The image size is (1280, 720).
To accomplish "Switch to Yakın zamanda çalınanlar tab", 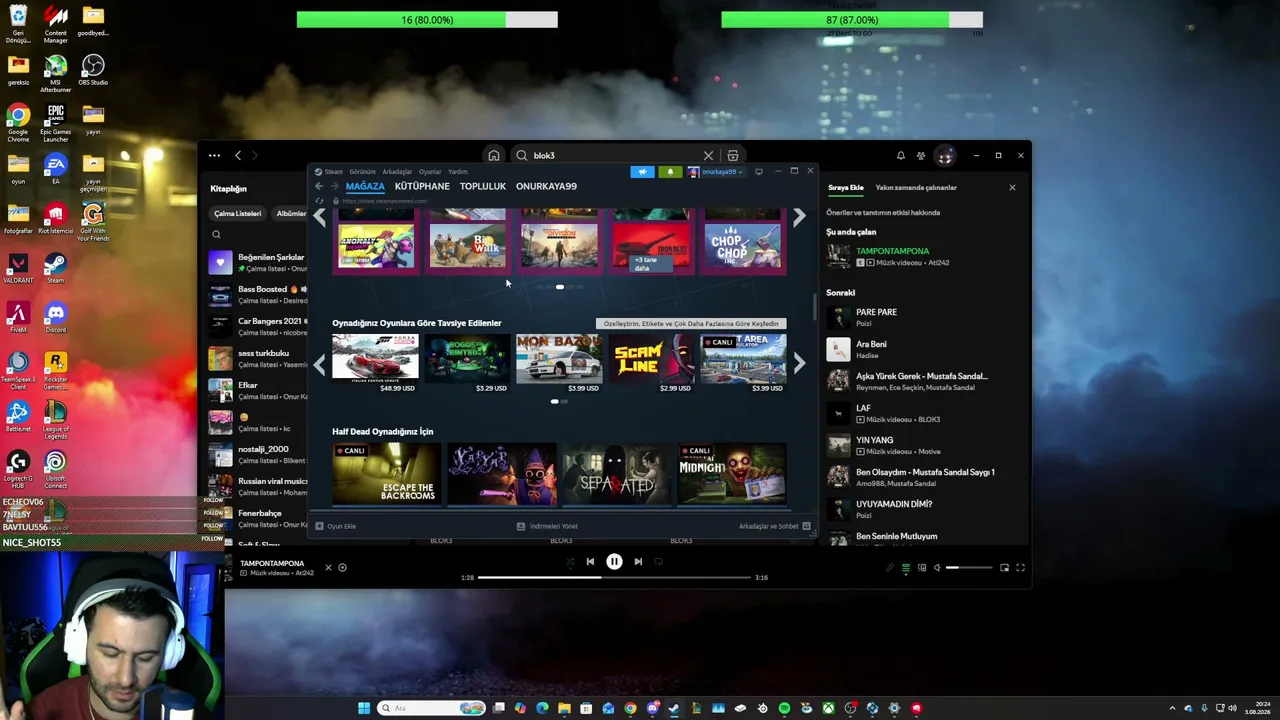I will click(x=916, y=188).
